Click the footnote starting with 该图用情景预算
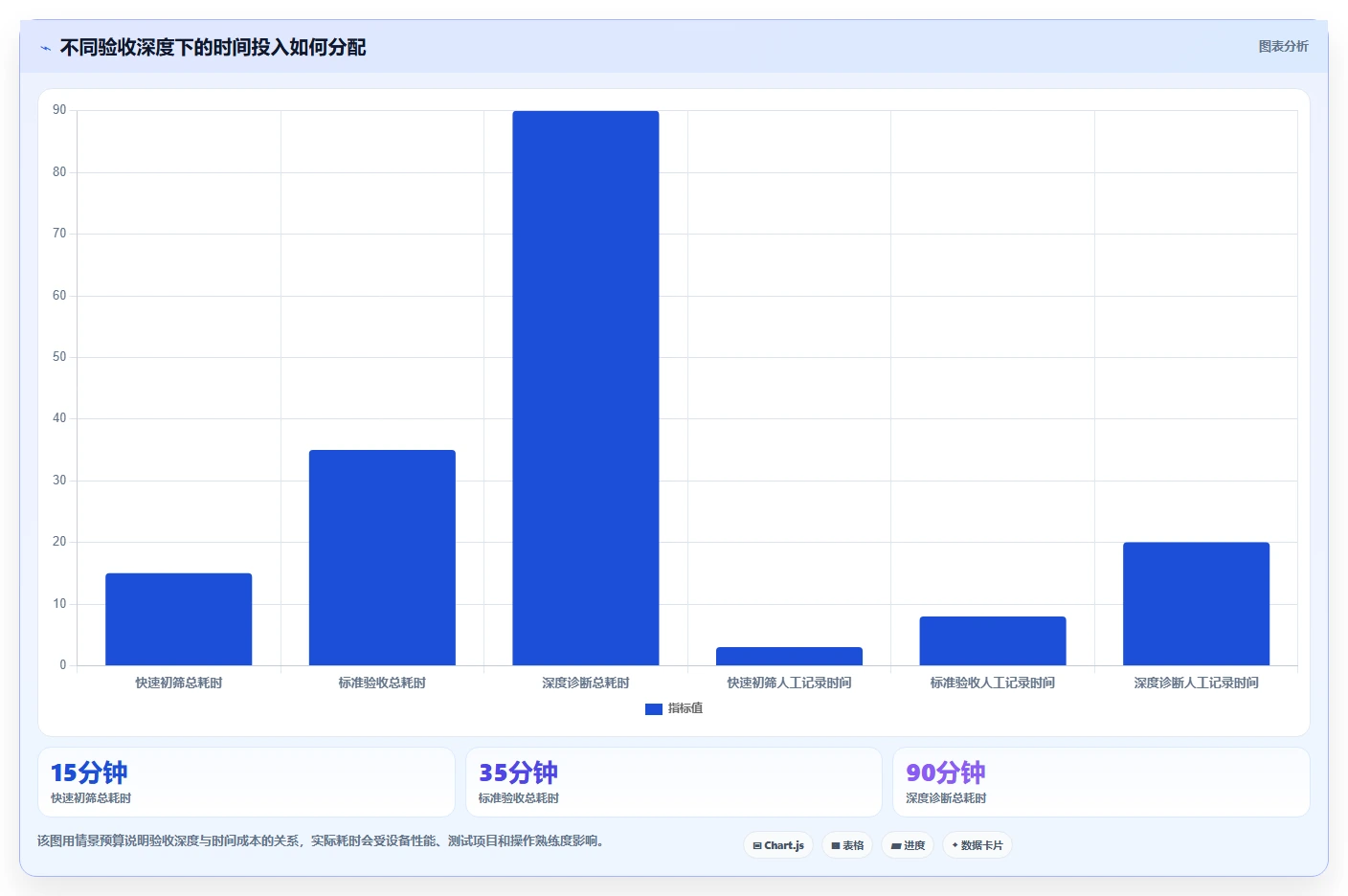 click(323, 841)
